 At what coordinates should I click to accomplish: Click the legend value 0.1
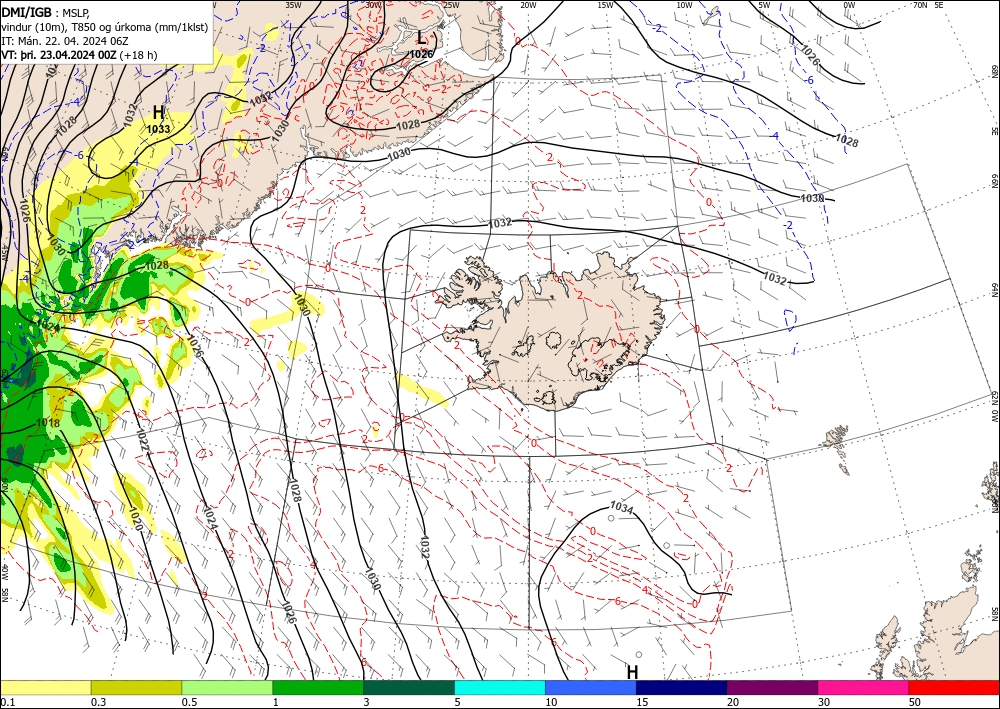point(7,702)
